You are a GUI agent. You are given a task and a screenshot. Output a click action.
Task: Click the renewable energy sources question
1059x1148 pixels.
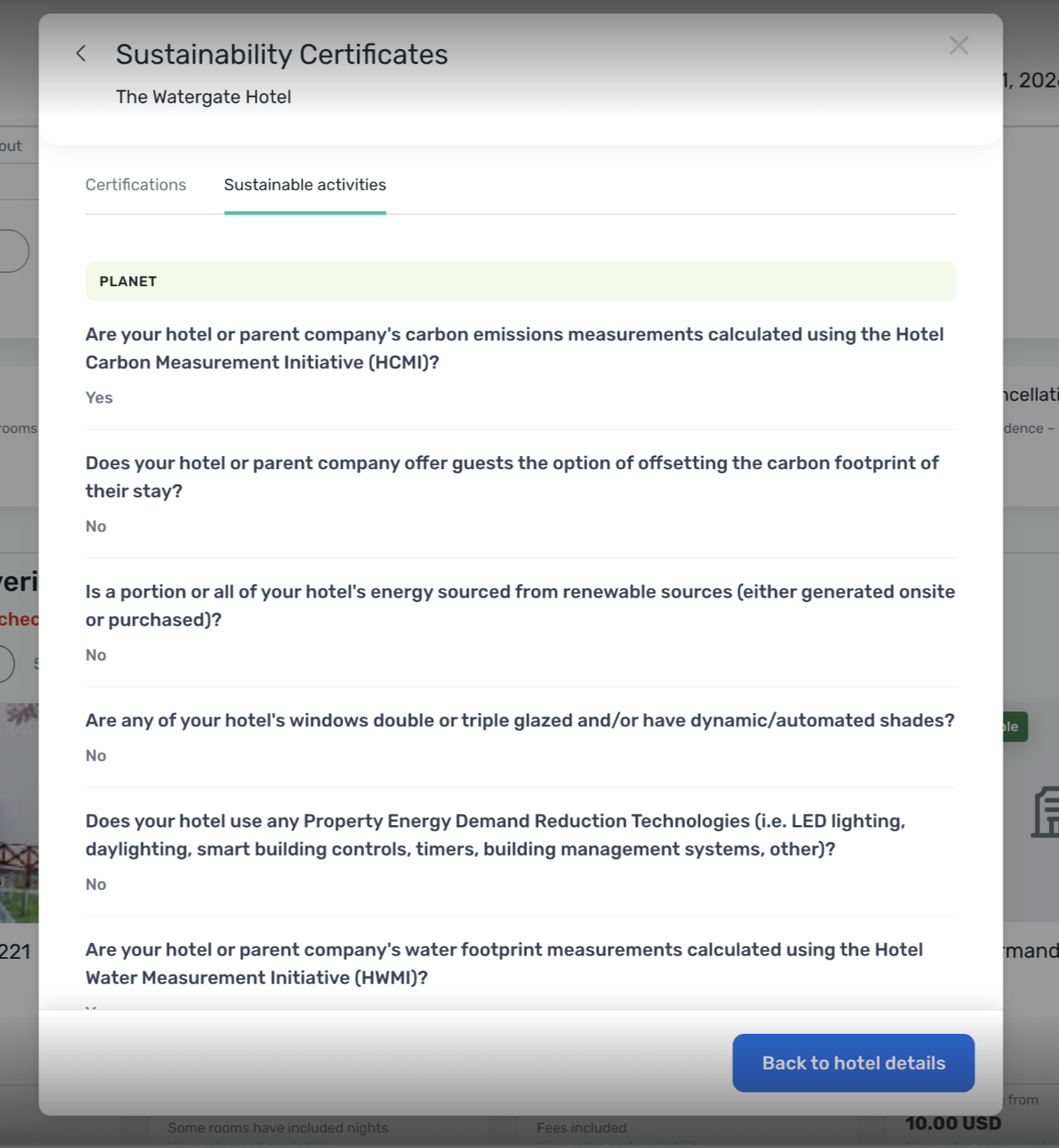(x=519, y=605)
